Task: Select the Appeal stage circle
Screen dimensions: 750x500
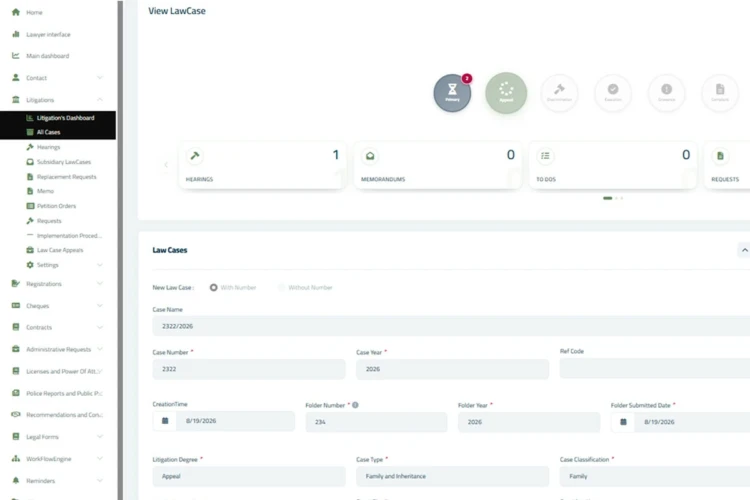Action: 506,93
